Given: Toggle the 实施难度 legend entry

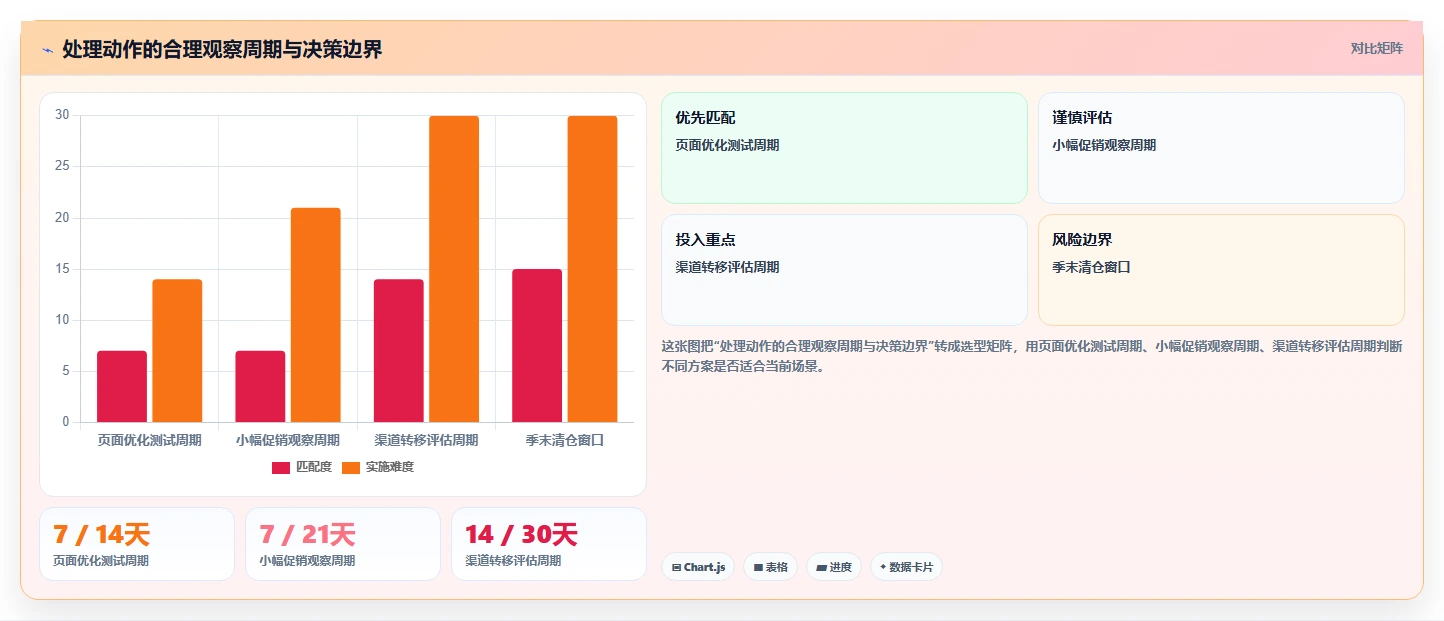Looking at the screenshot, I should click(x=378, y=467).
